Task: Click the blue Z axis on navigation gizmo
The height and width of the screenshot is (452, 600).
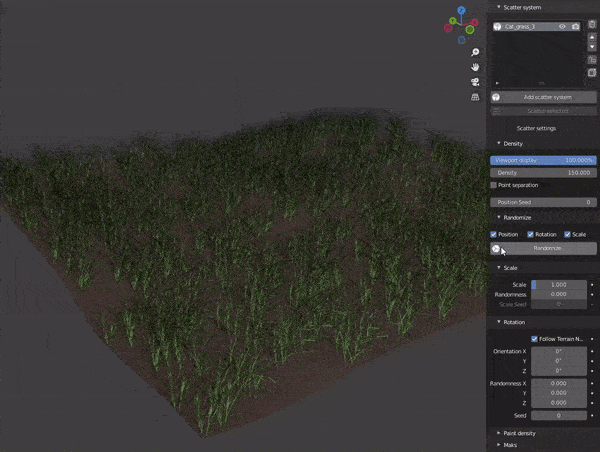Action: (461, 10)
